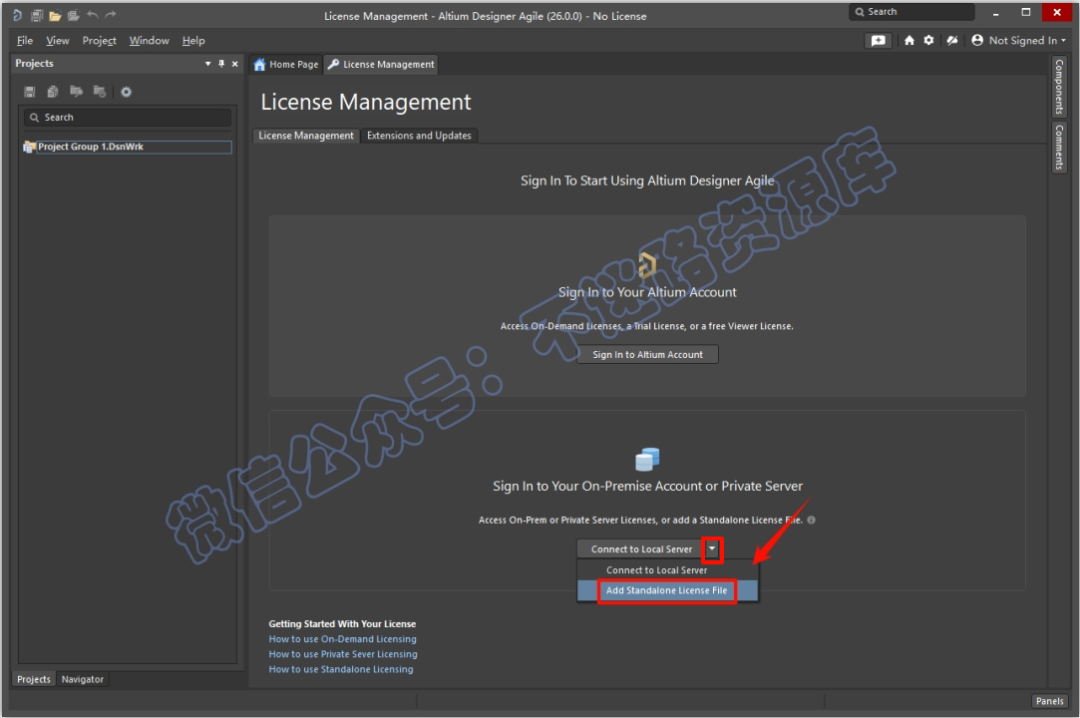
Task: Click the feedback comment-plus icon
Action: pos(878,41)
